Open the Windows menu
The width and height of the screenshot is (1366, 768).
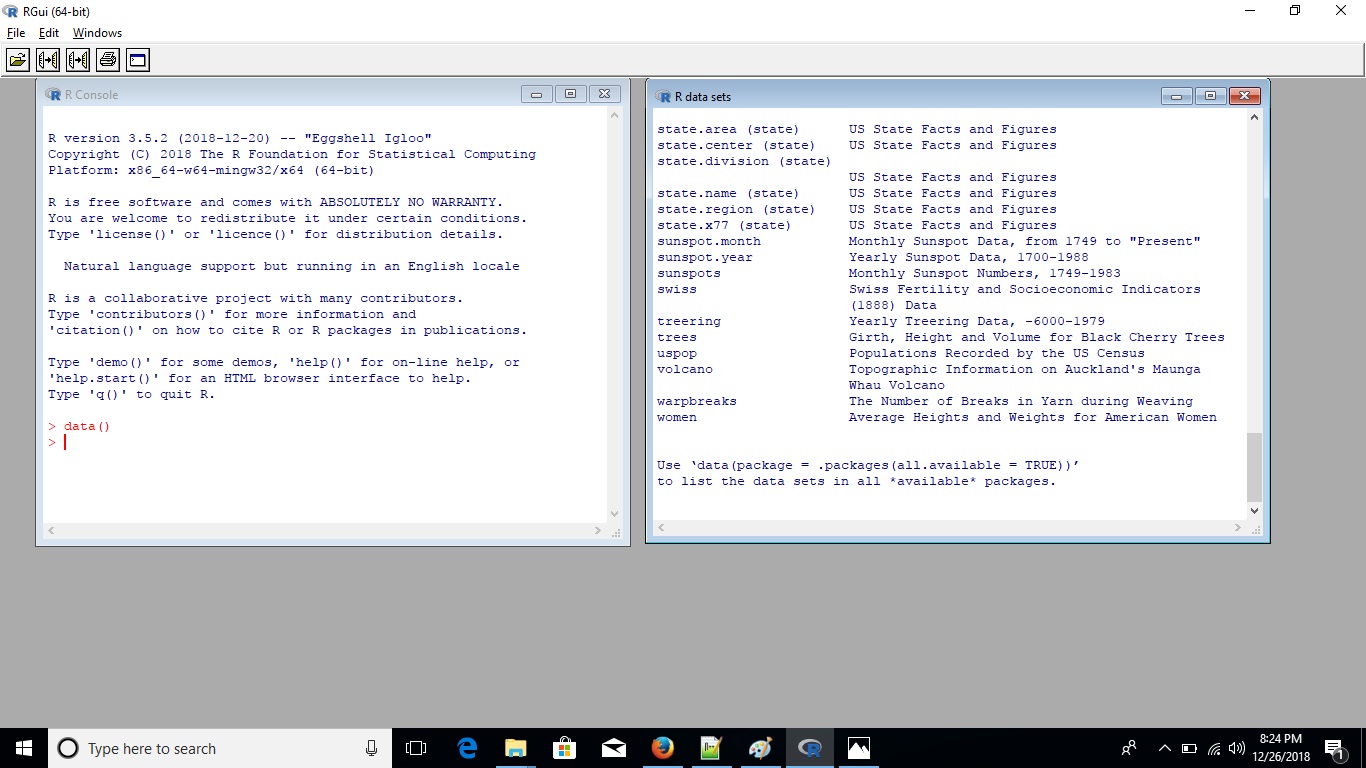(97, 33)
